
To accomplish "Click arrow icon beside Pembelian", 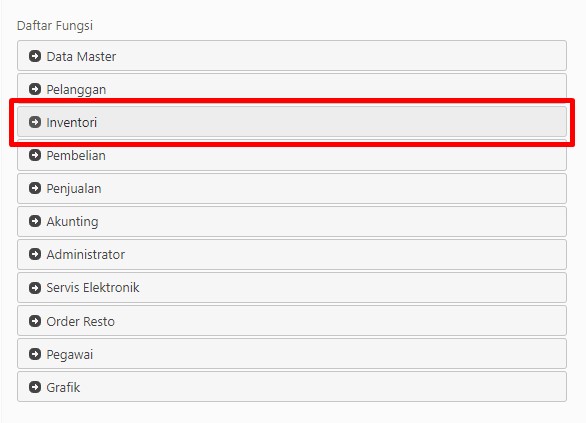I will coord(35,155).
